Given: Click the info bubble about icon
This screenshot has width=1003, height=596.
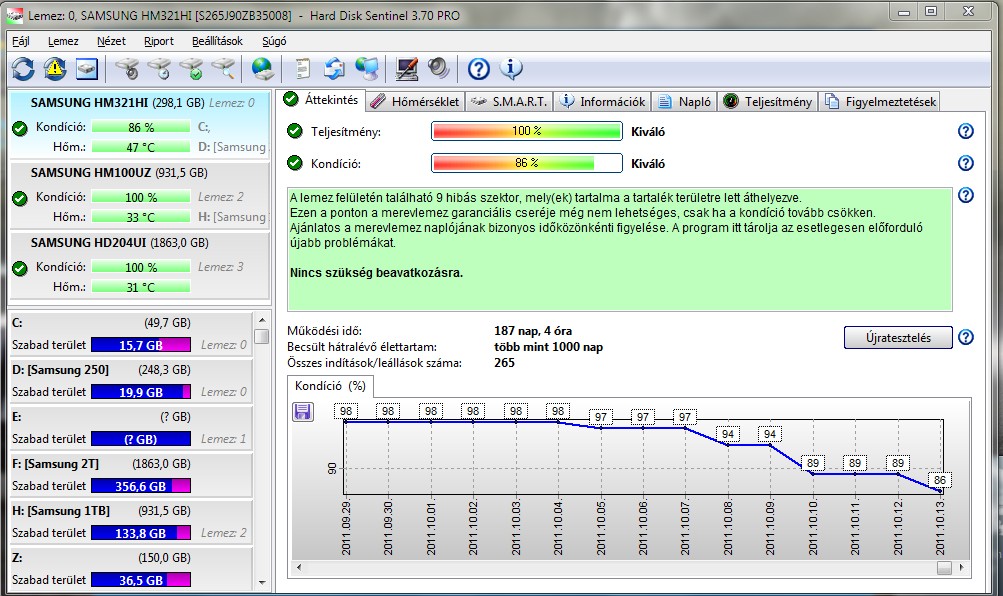Looking at the screenshot, I should (x=510, y=68).
